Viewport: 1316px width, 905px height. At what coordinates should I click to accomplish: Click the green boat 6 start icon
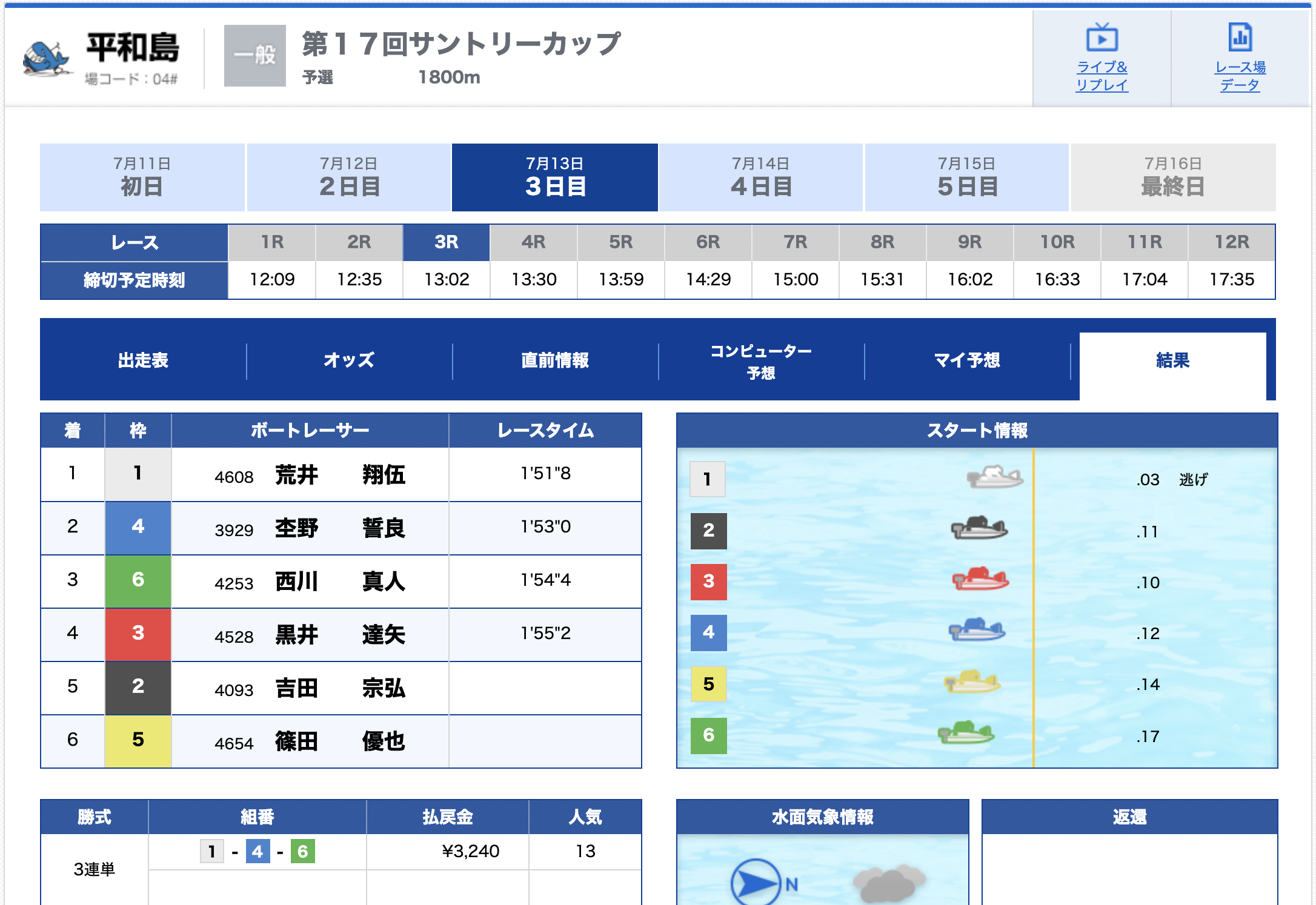click(966, 733)
